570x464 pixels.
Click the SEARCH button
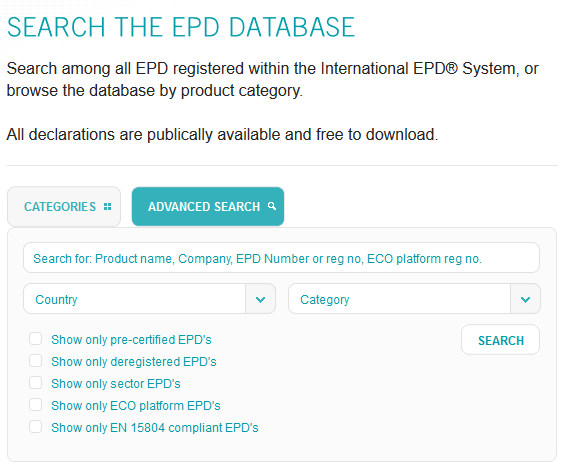coord(501,340)
